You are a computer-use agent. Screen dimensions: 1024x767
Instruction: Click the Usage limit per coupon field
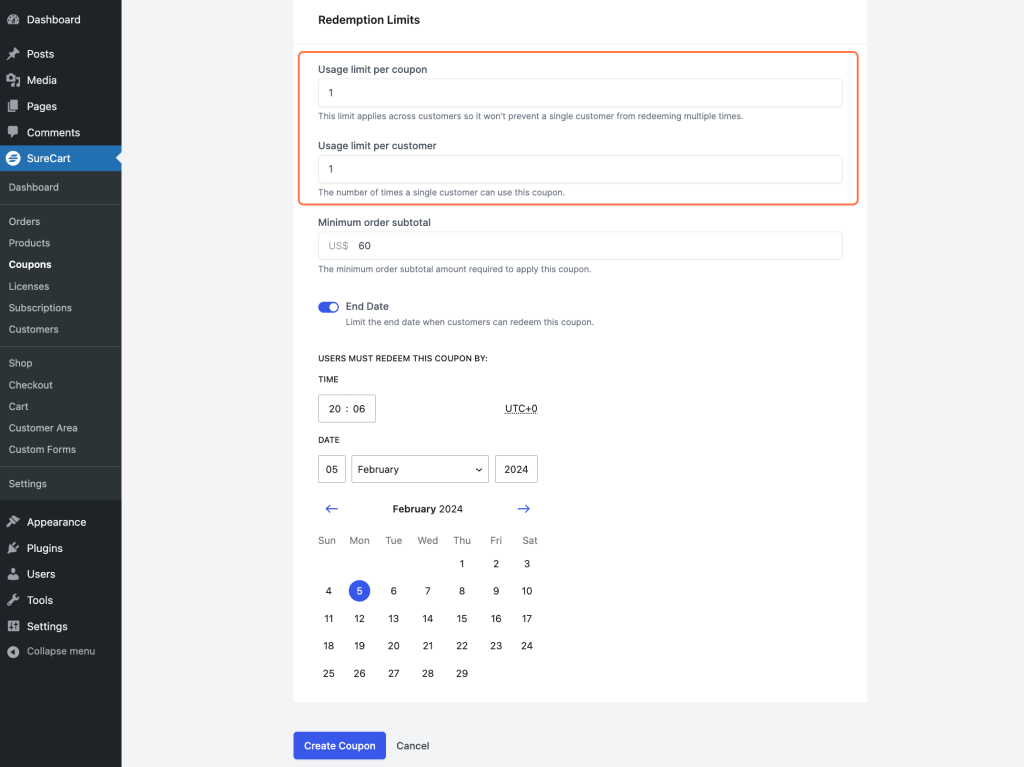pyautogui.click(x=580, y=92)
